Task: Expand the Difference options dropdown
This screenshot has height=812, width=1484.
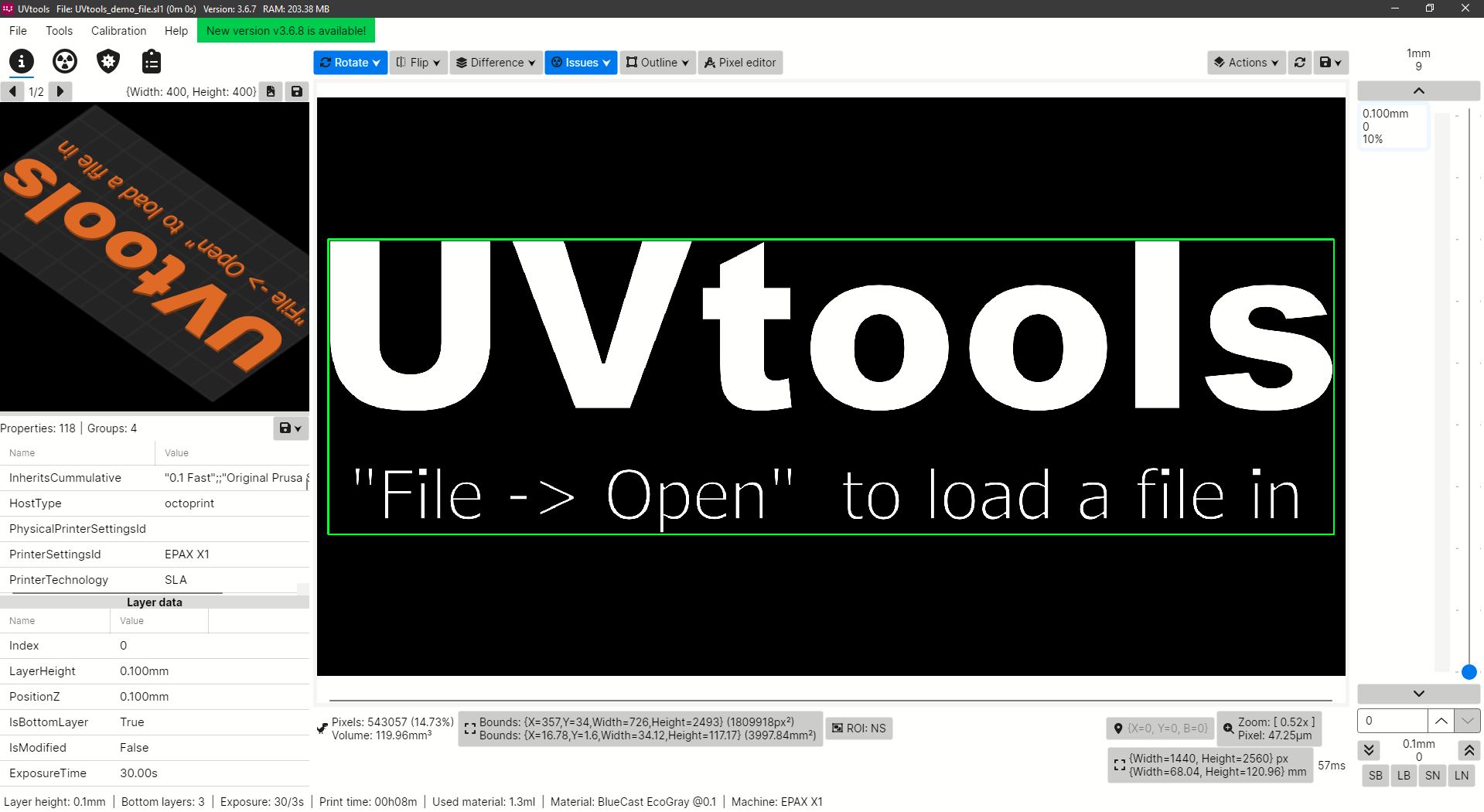Action: tap(495, 63)
